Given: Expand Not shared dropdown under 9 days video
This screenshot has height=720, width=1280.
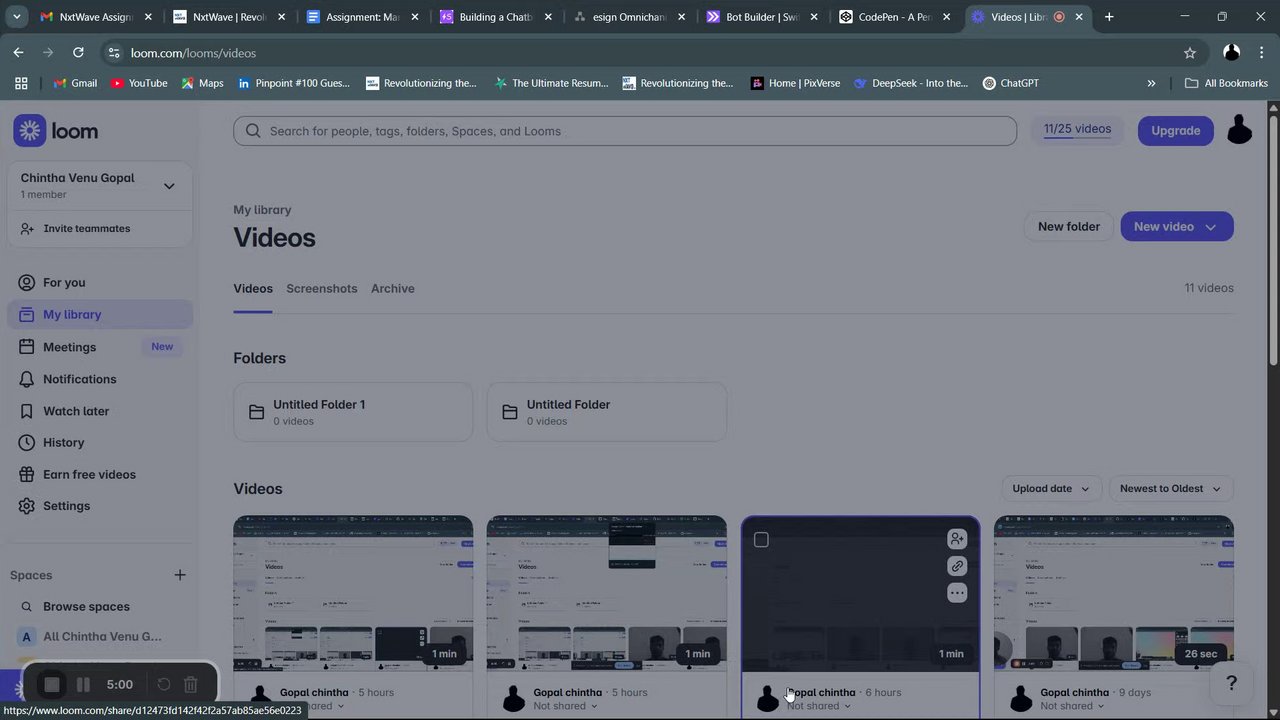Looking at the screenshot, I should pyautogui.click(x=1072, y=706).
